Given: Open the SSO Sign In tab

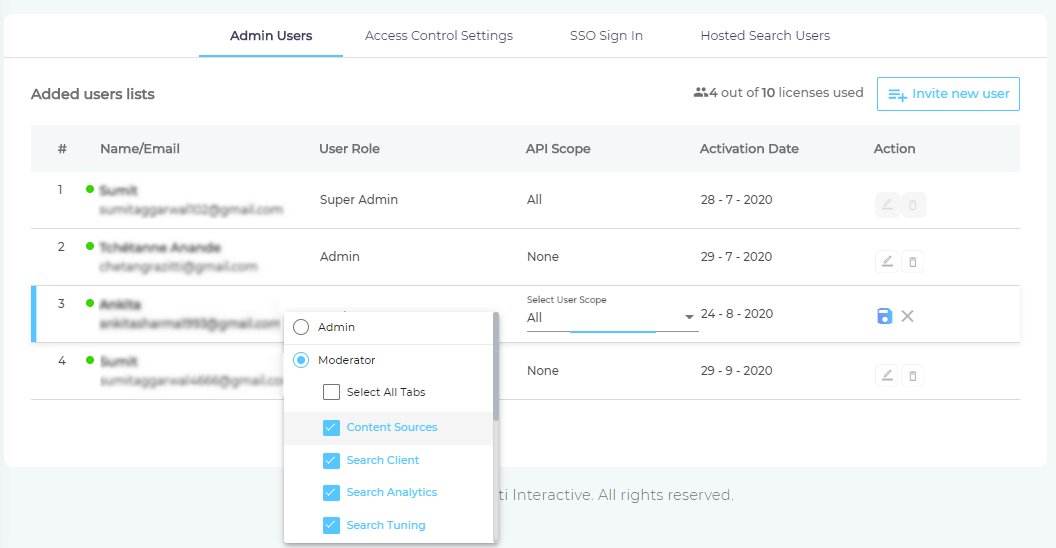Looking at the screenshot, I should [x=606, y=36].
